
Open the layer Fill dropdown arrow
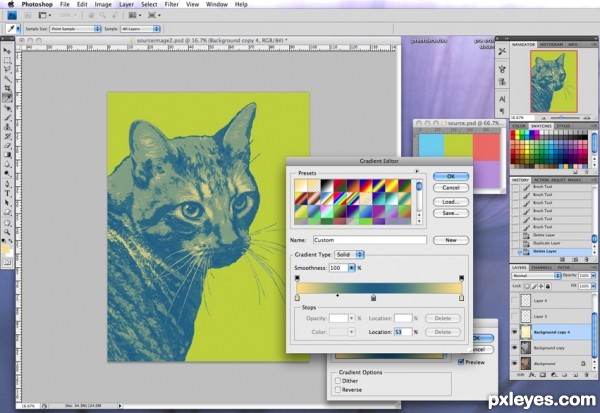593,286
